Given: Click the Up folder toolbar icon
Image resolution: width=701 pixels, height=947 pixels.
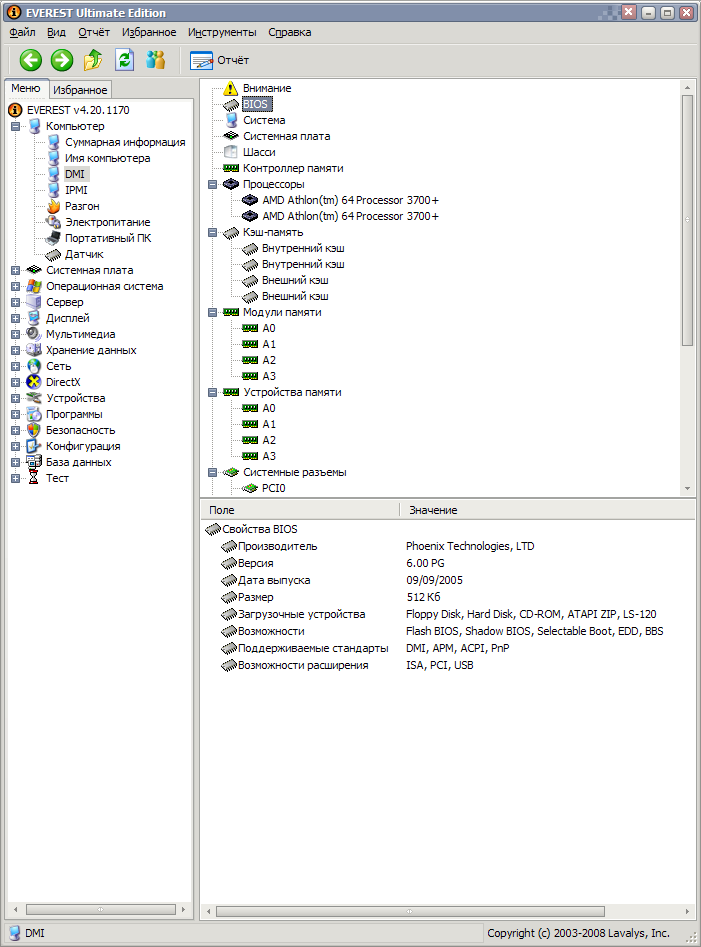Looking at the screenshot, I should click(x=92, y=60).
